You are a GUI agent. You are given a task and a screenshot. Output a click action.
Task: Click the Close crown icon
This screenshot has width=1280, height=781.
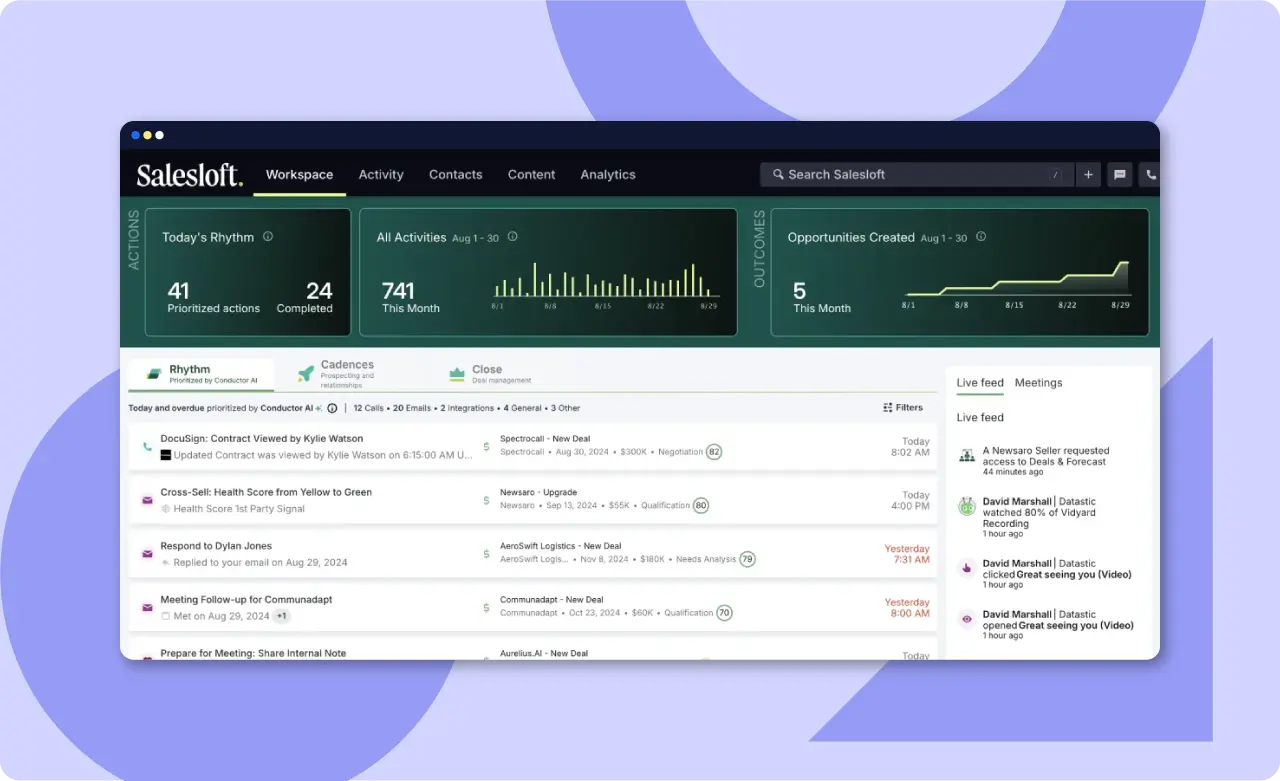pyautogui.click(x=457, y=373)
